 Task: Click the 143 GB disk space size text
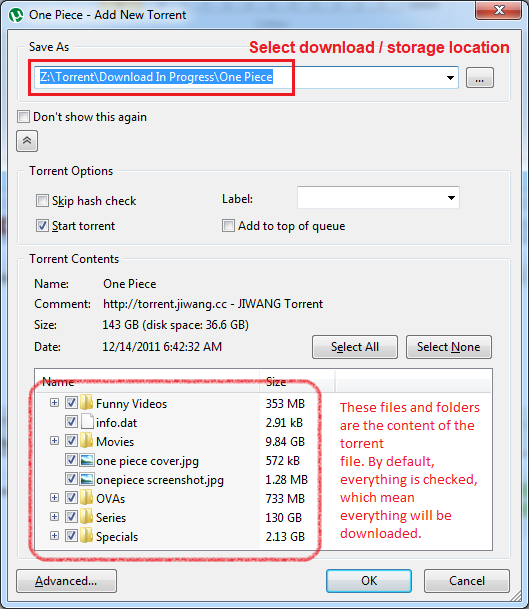point(175,325)
